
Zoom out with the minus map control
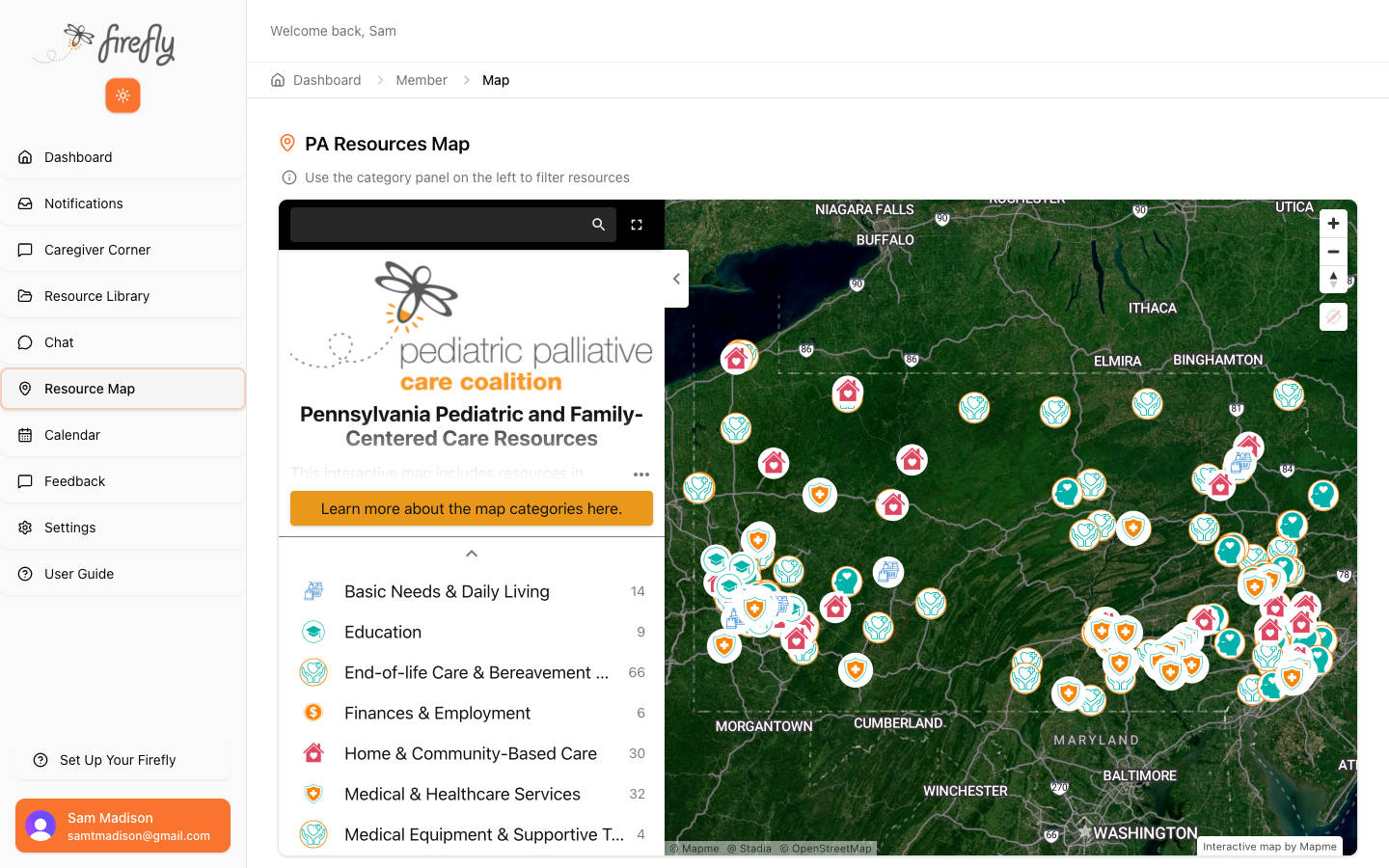pyautogui.click(x=1333, y=251)
